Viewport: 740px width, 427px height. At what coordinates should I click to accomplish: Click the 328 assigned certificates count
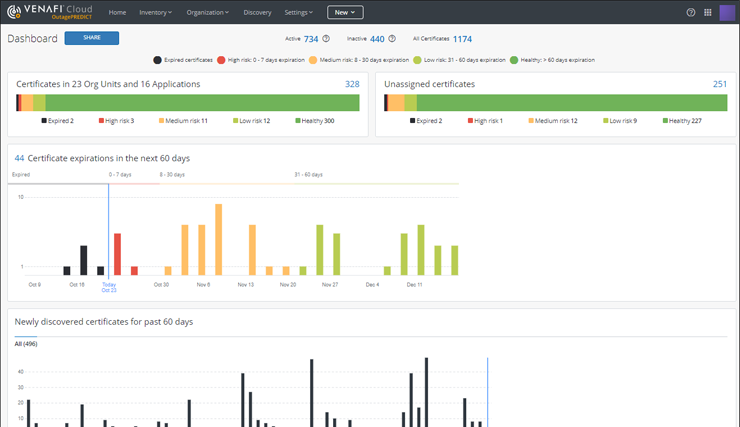coord(352,85)
